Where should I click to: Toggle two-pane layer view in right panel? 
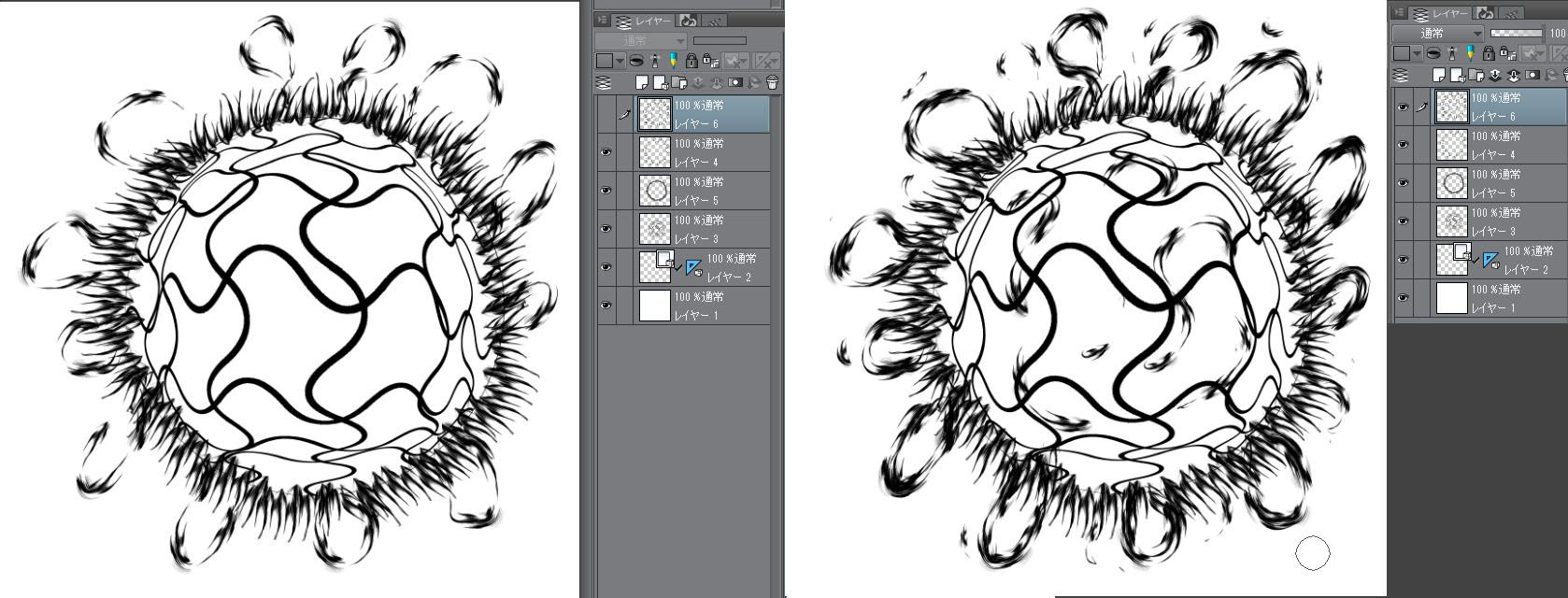point(1400,75)
